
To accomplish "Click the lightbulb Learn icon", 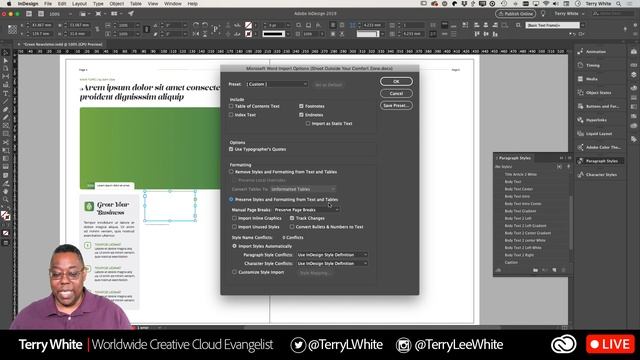I will (543, 13).
